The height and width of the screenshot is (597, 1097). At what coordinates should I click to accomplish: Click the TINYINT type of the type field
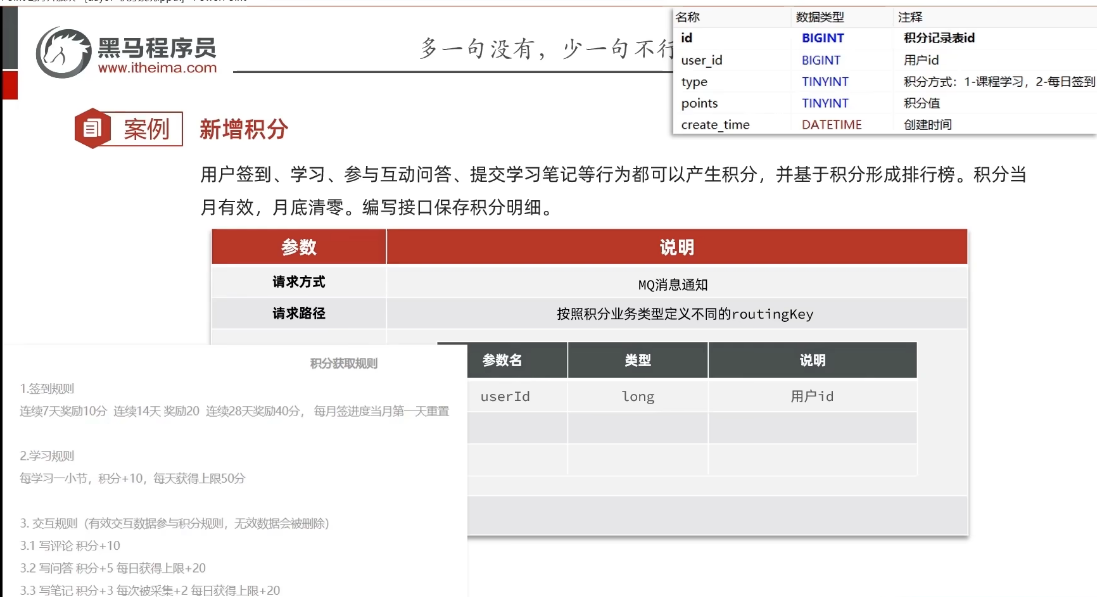coord(825,81)
